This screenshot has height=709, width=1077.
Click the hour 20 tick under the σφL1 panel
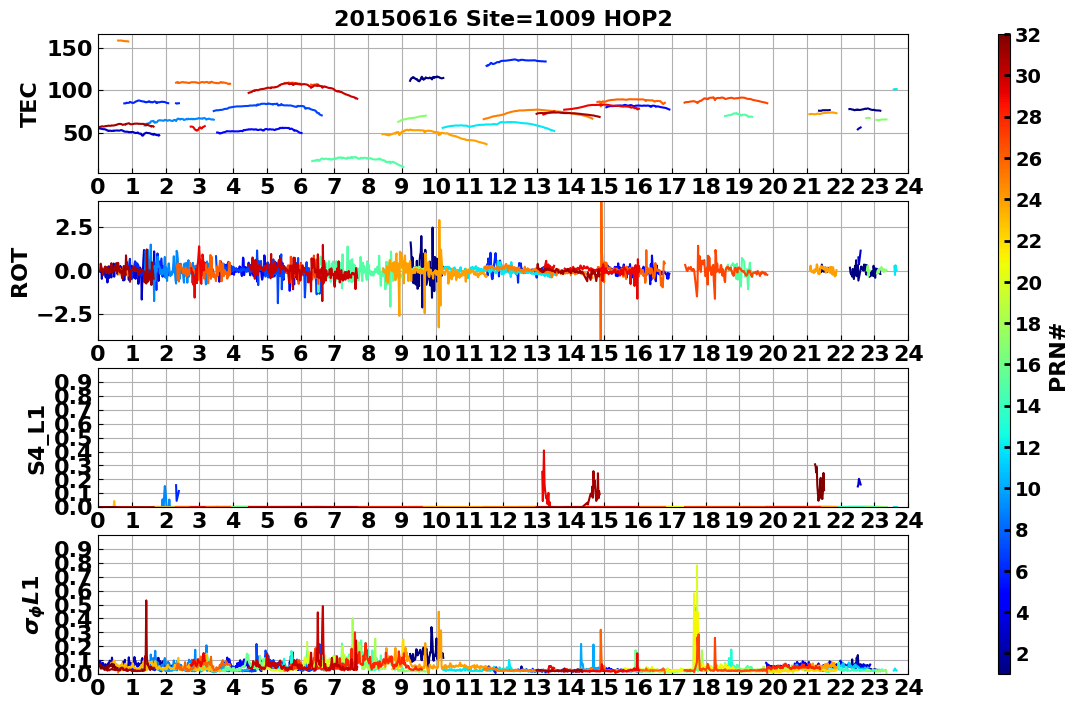(773, 687)
